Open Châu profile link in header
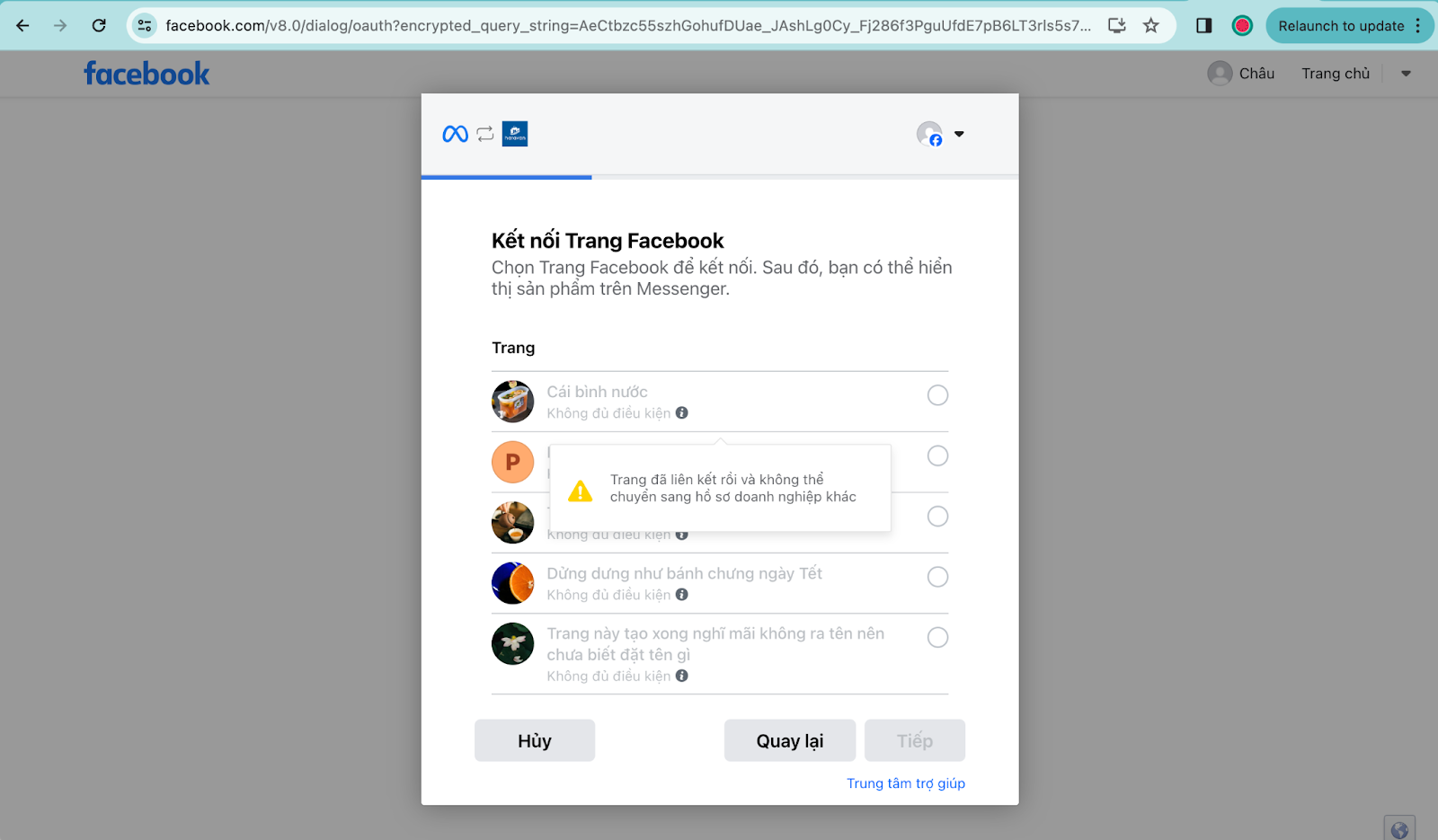The height and width of the screenshot is (840, 1438). pyautogui.click(x=1256, y=74)
